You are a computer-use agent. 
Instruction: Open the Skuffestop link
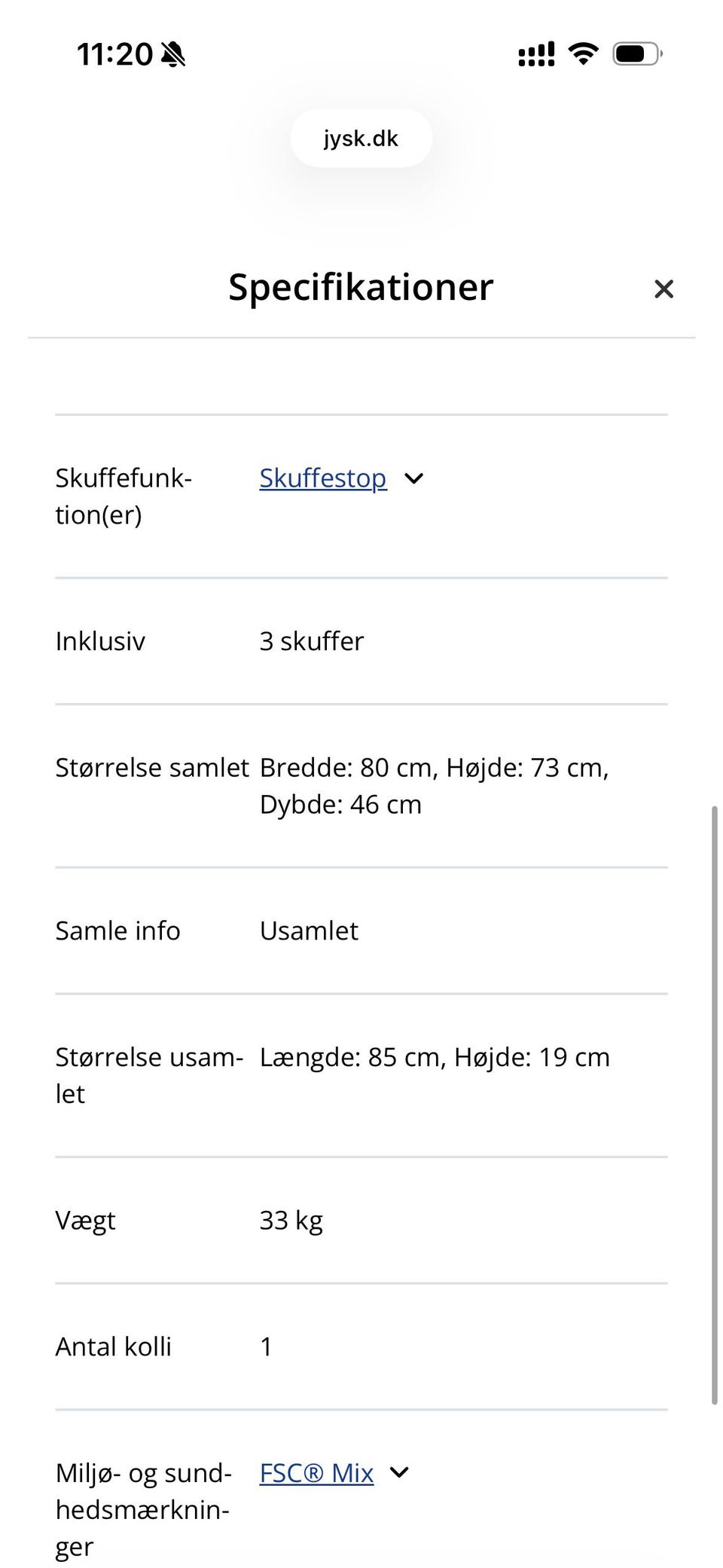pyautogui.click(x=322, y=478)
